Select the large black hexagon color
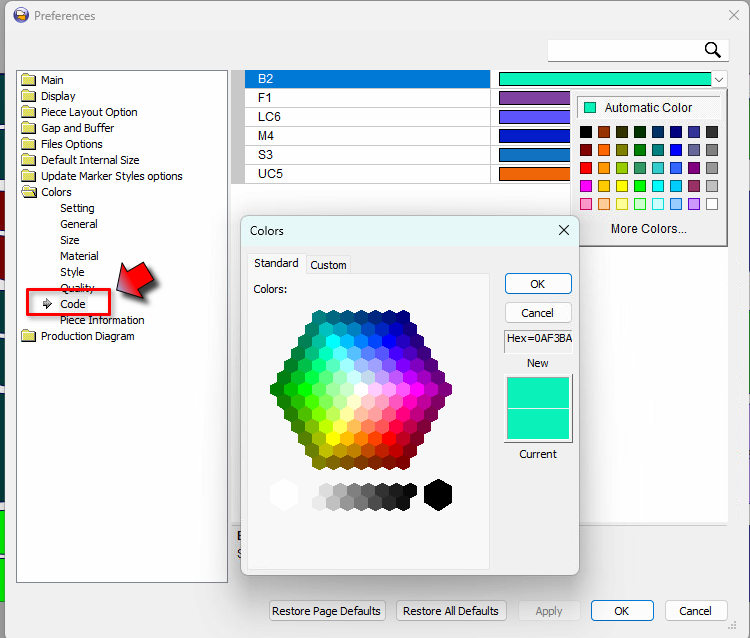Screen dimensions: 750x638 point(438,495)
